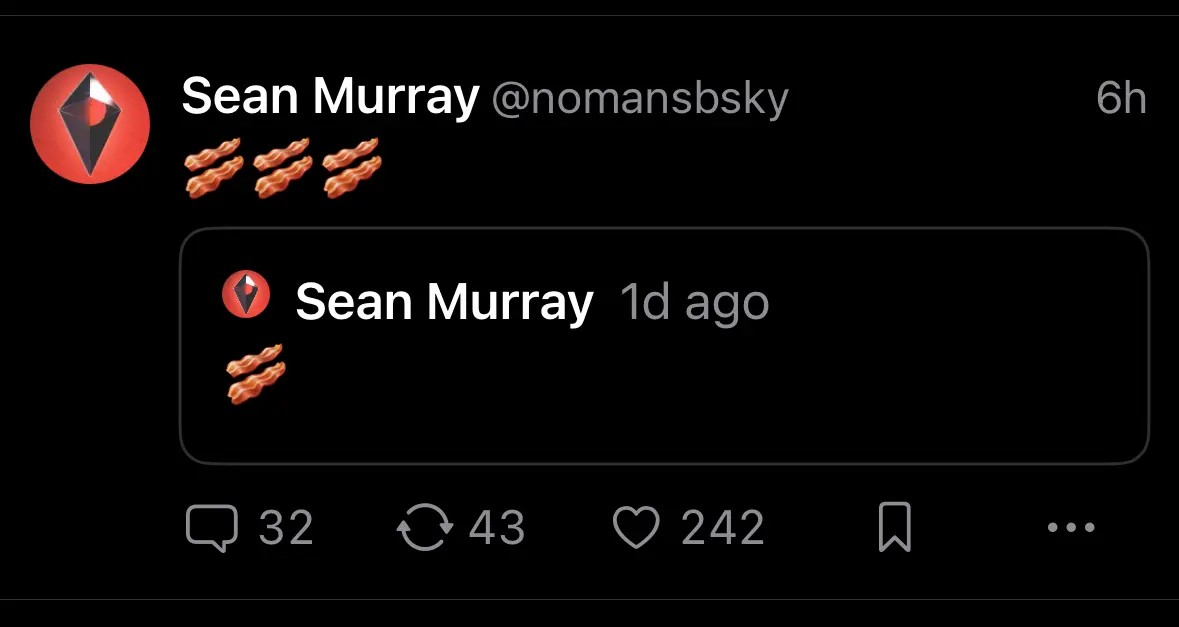Click the @nomansbsky handle
This screenshot has height=627, width=1179.
(639, 99)
